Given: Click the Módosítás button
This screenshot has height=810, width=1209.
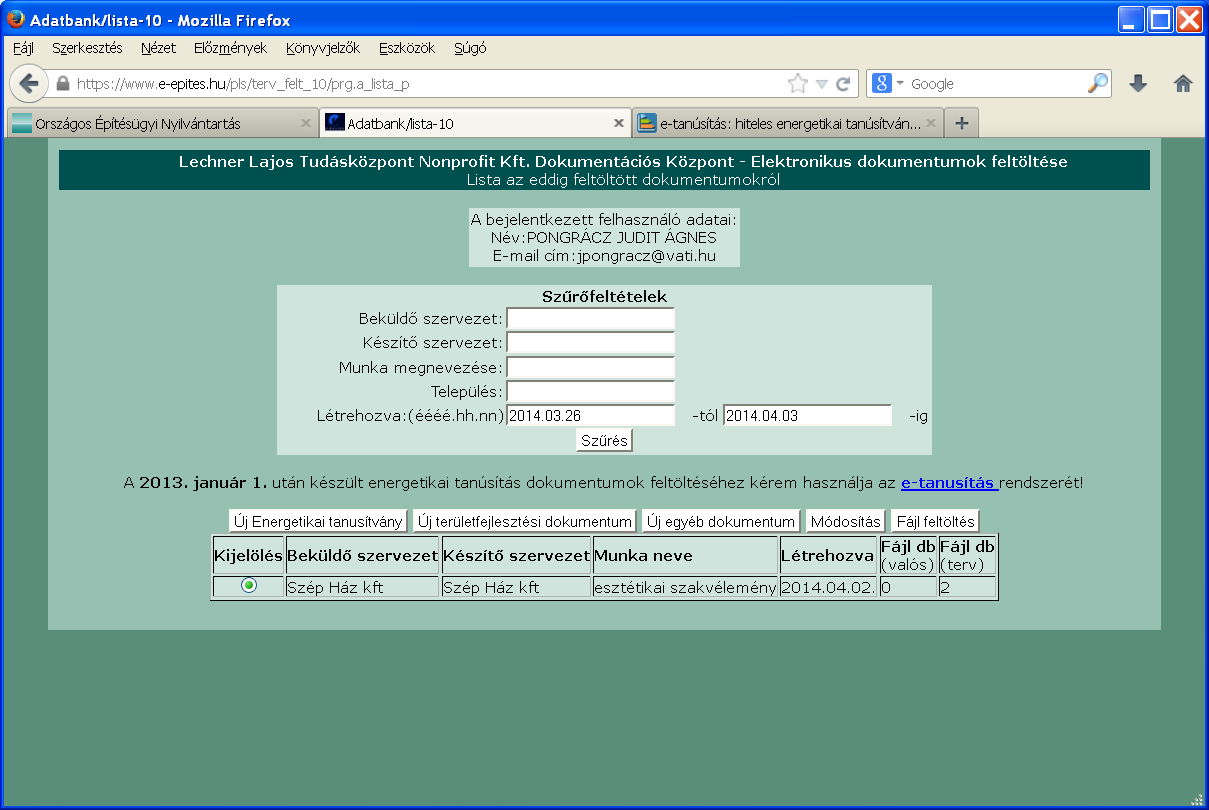Looking at the screenshot, I should pos(846,521).
